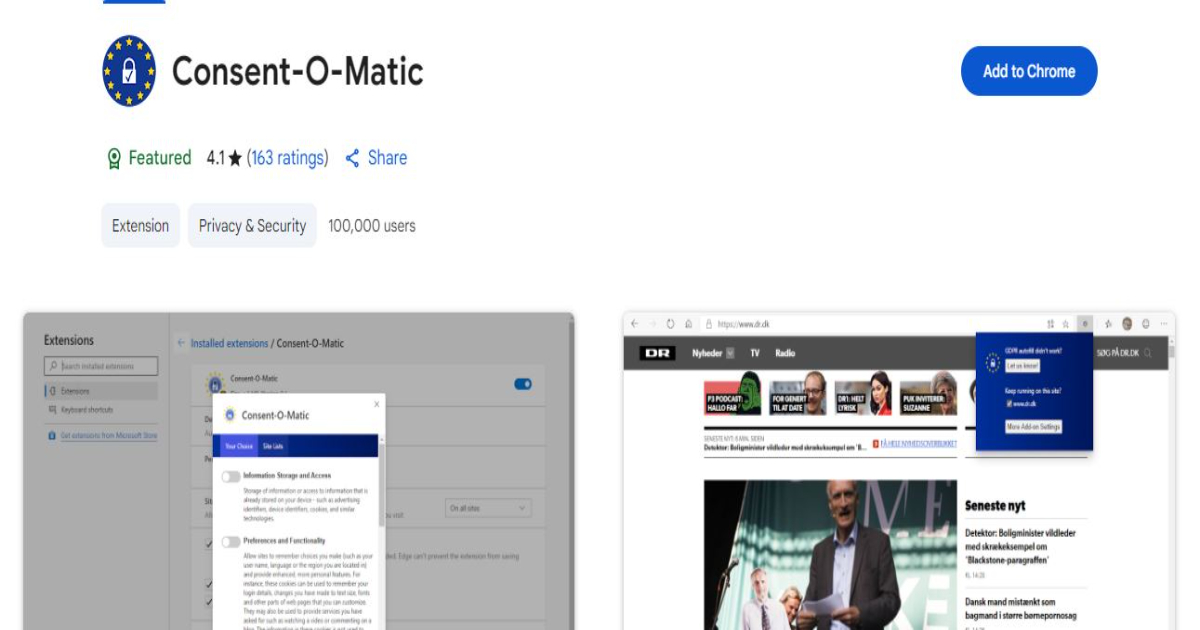1200x630 pixels.
Task: Open the 163 ratings link
Action: (288, 158)
